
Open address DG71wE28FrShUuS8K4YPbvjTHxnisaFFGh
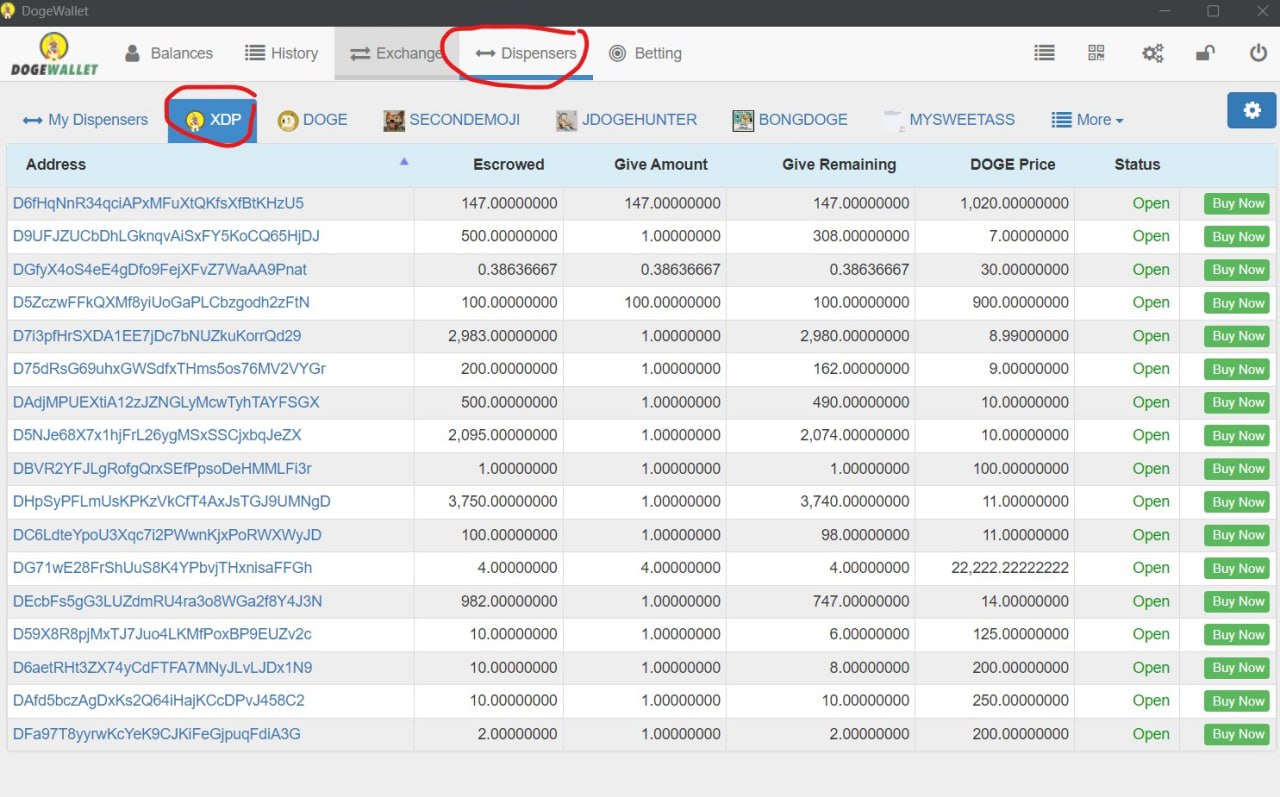click(x=162, y=568)
